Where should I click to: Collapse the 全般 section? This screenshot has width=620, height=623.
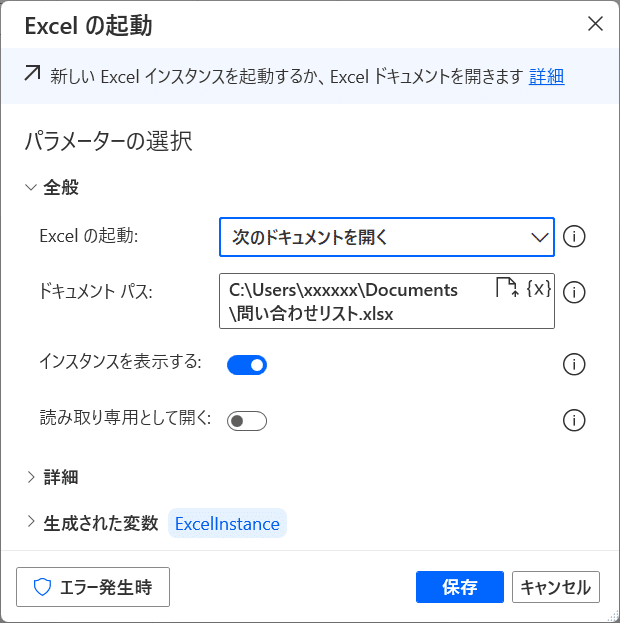pos(31,187)
